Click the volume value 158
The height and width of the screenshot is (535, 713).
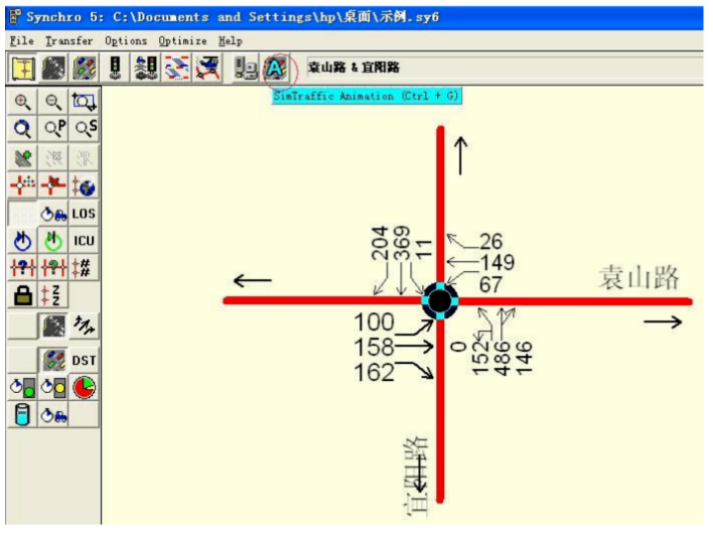click(x=374, y=347)
